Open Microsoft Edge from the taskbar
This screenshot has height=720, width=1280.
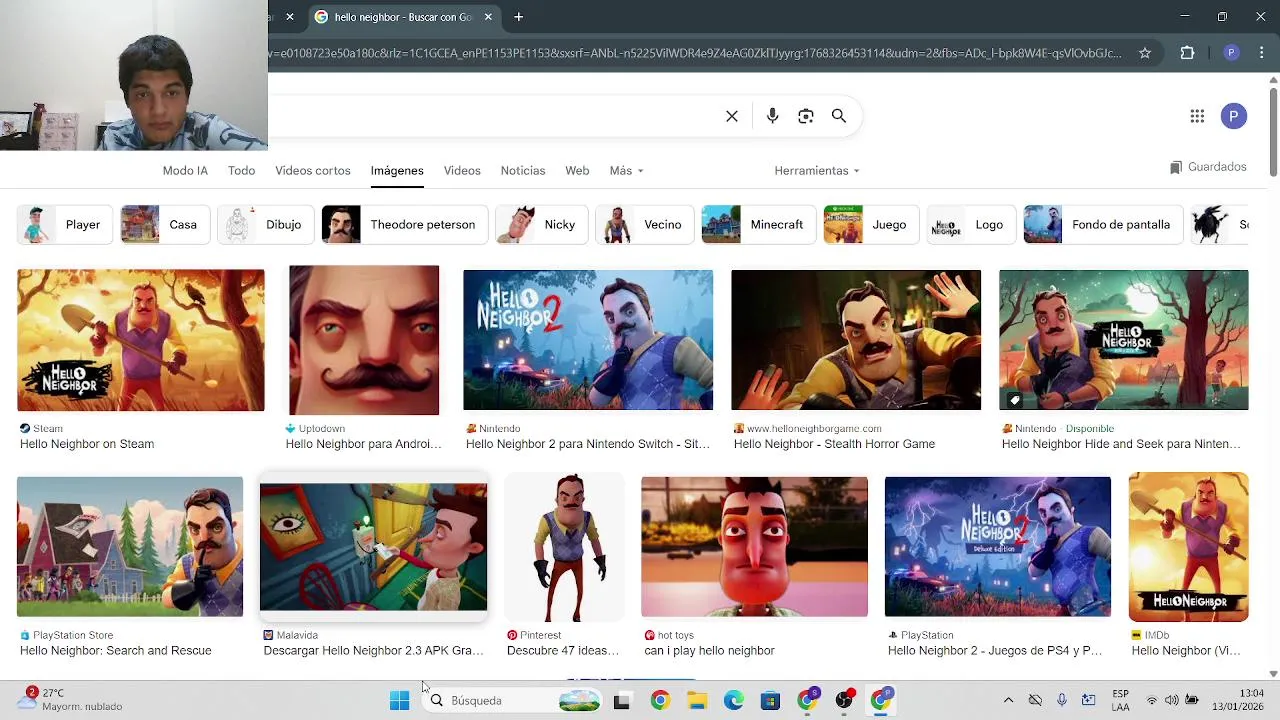[x=734, y=701]
